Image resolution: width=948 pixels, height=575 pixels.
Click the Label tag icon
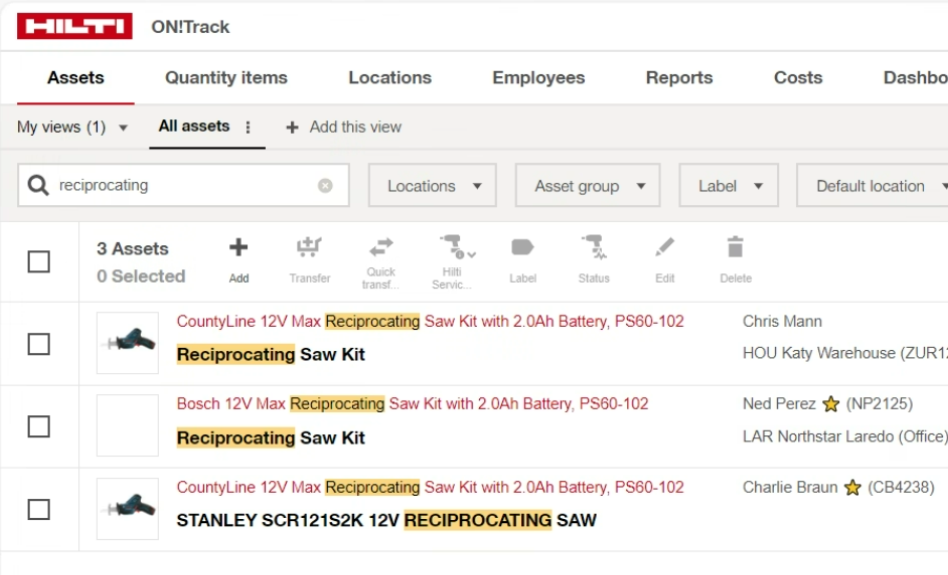[522, 248]
